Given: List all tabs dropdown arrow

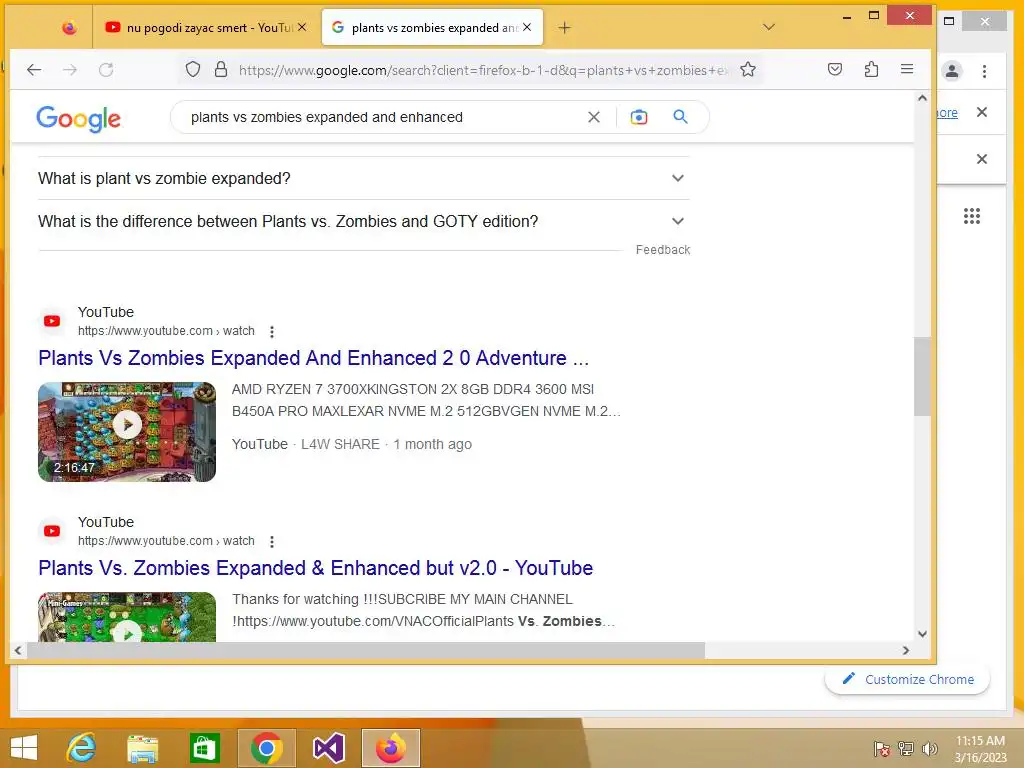Looking at the screenshot, I should (x=769, y=27).
